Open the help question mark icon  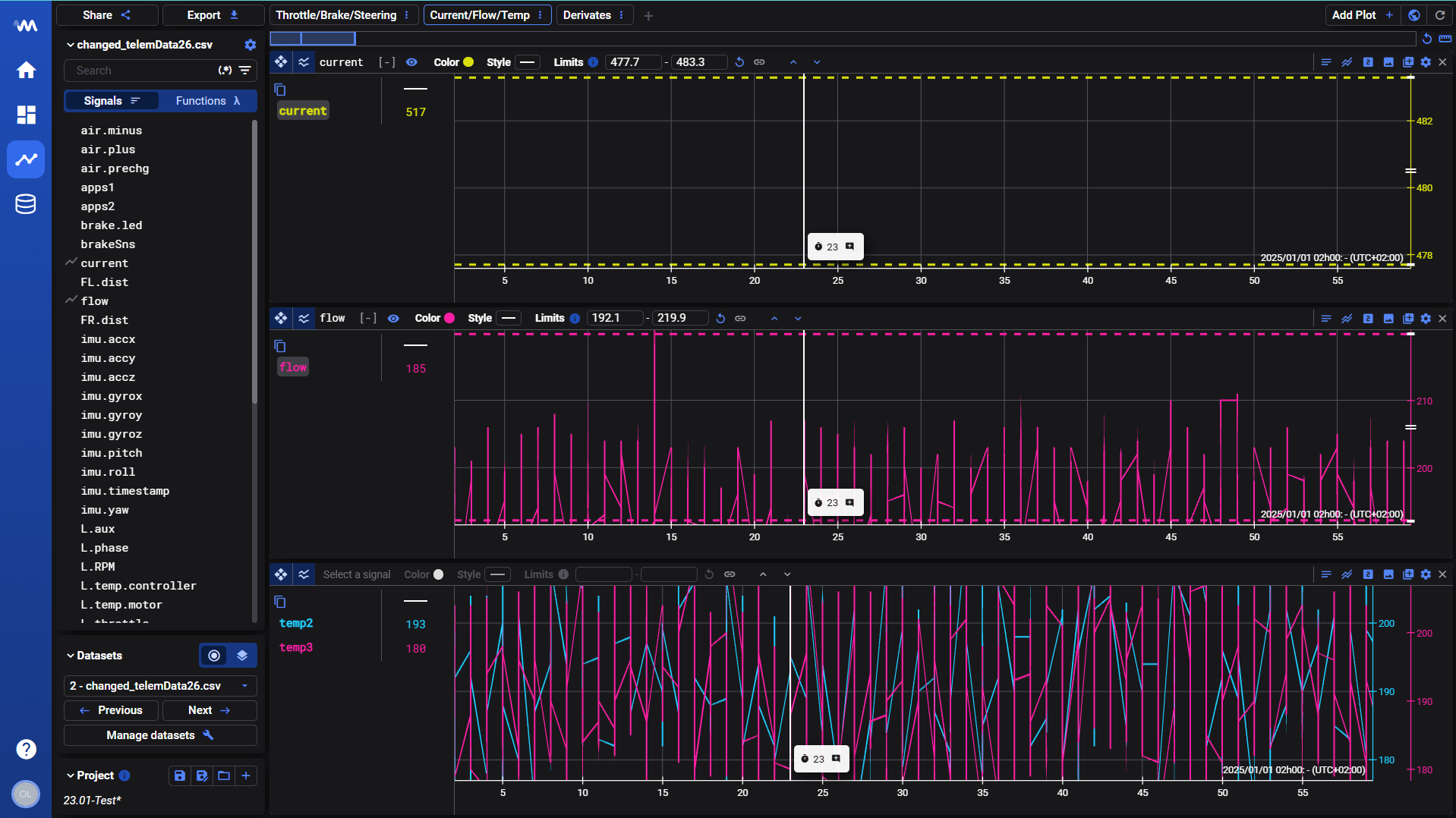coord(26,749)
